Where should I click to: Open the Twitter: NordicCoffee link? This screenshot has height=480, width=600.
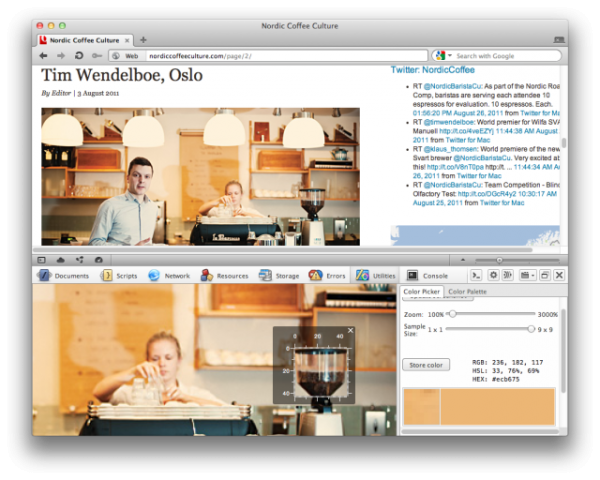click(434, 71)
